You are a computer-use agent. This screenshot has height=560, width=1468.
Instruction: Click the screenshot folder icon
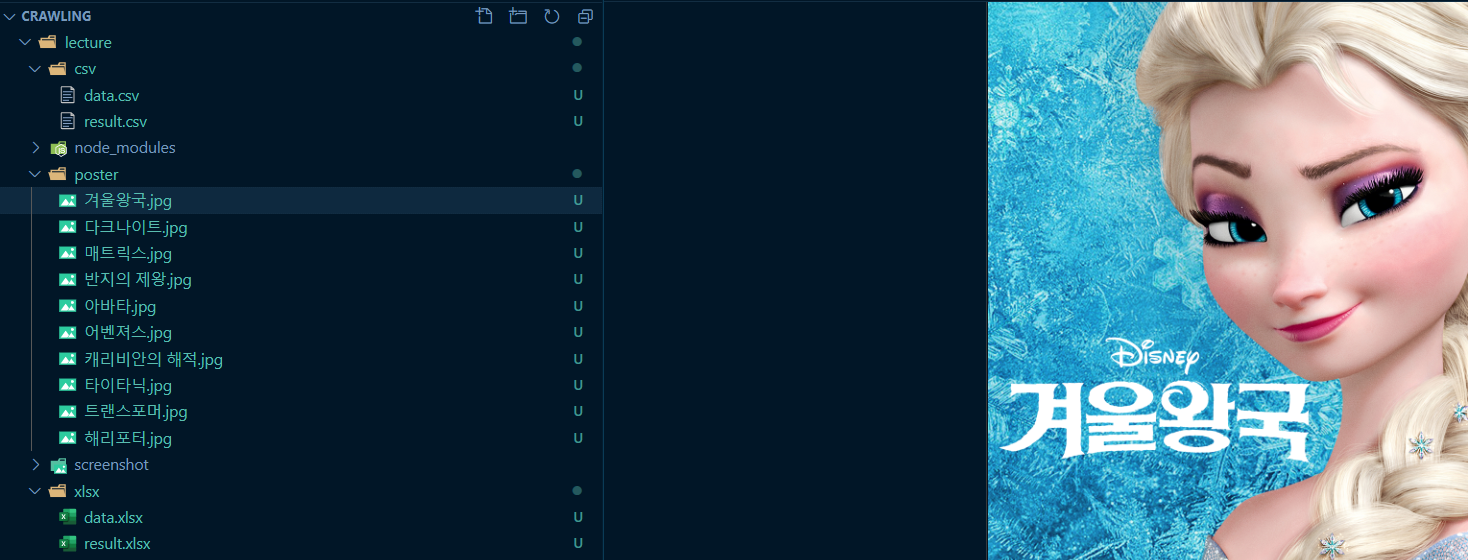(58, 465)
